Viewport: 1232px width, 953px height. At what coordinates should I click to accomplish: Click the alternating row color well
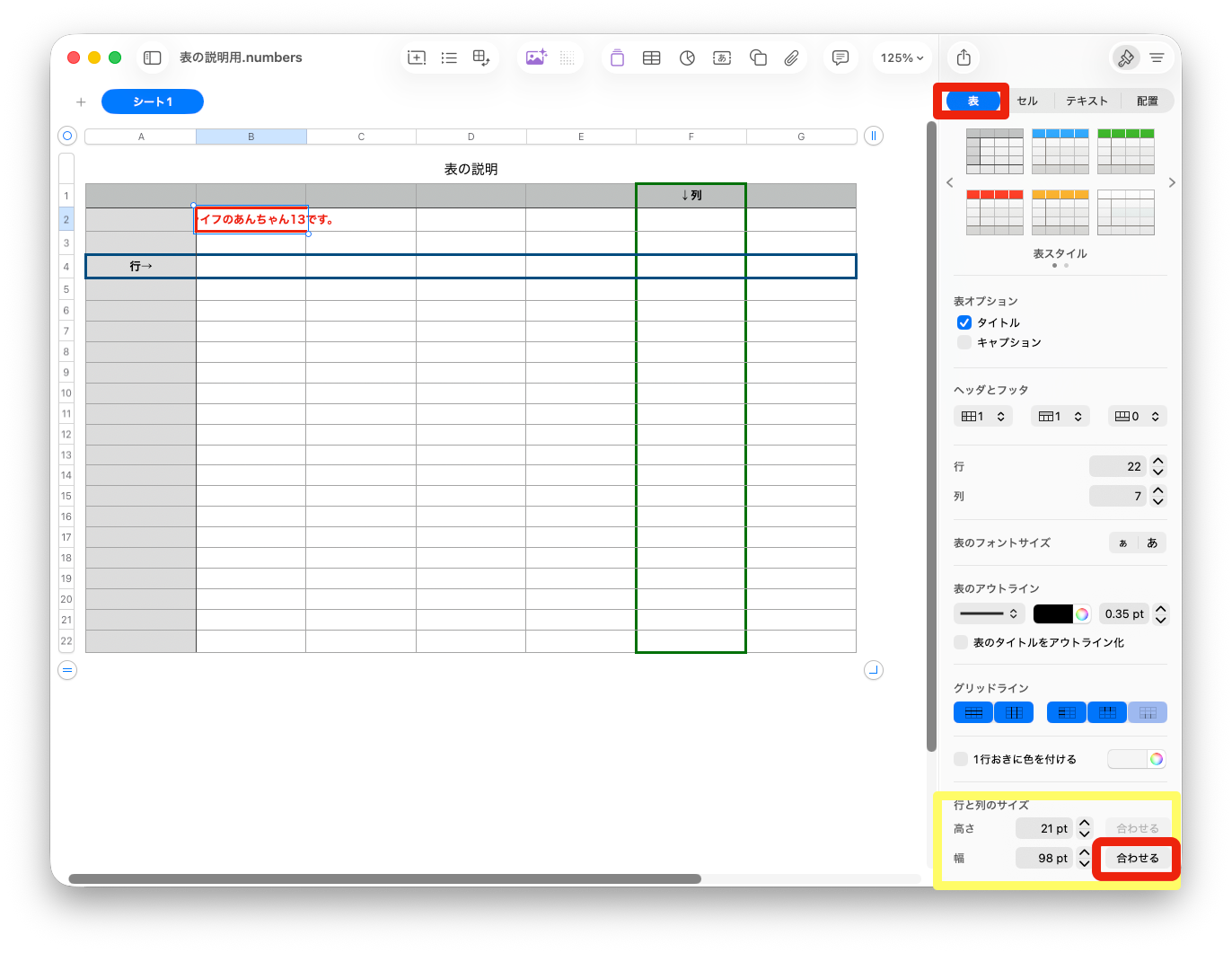pos(1128,759)
